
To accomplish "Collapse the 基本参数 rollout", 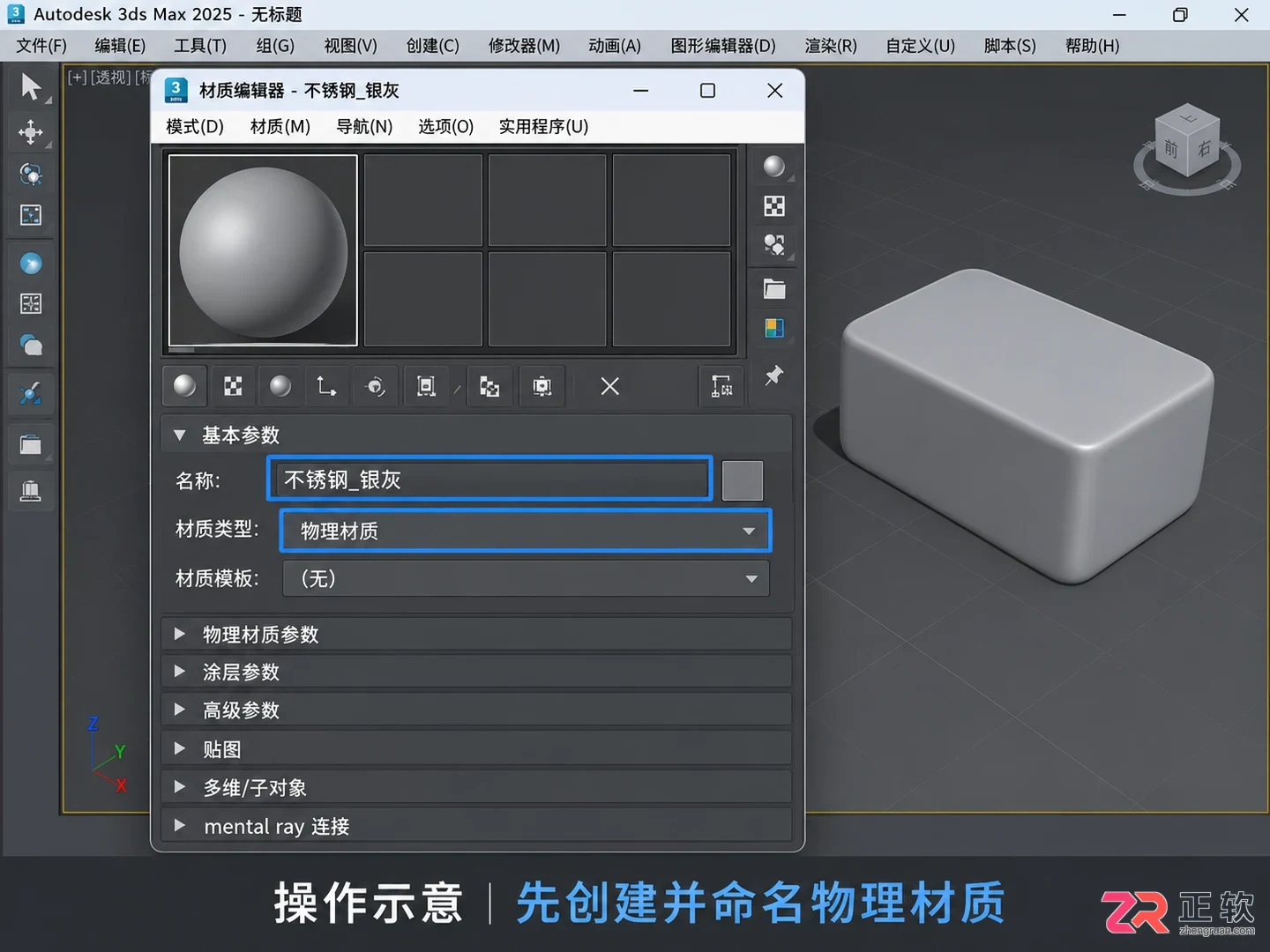I will [x=476, y=435].
